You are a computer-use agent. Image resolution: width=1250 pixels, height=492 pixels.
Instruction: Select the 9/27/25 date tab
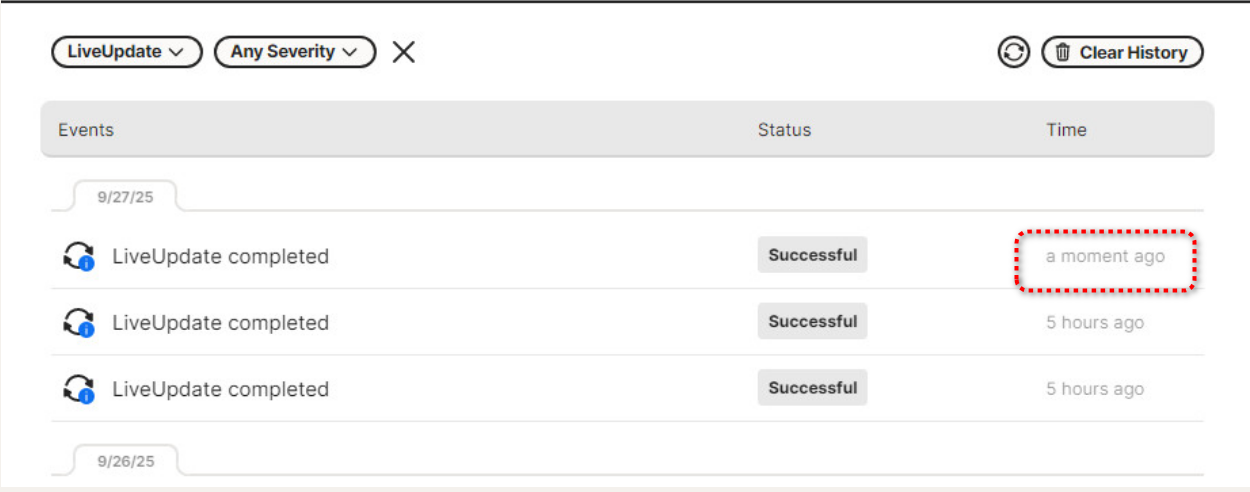pos(125,197)
